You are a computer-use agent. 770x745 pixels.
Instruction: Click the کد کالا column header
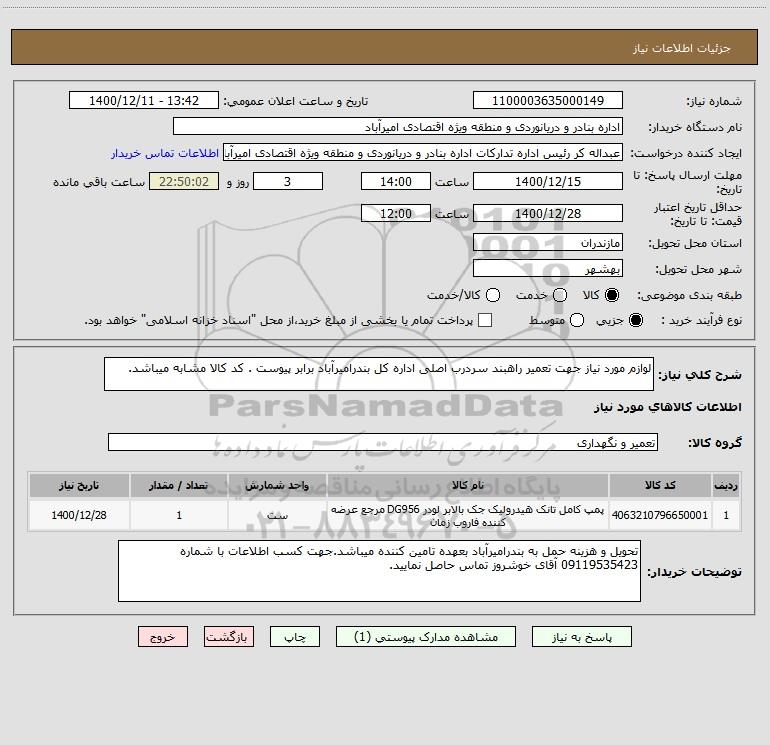coord(660,485)
